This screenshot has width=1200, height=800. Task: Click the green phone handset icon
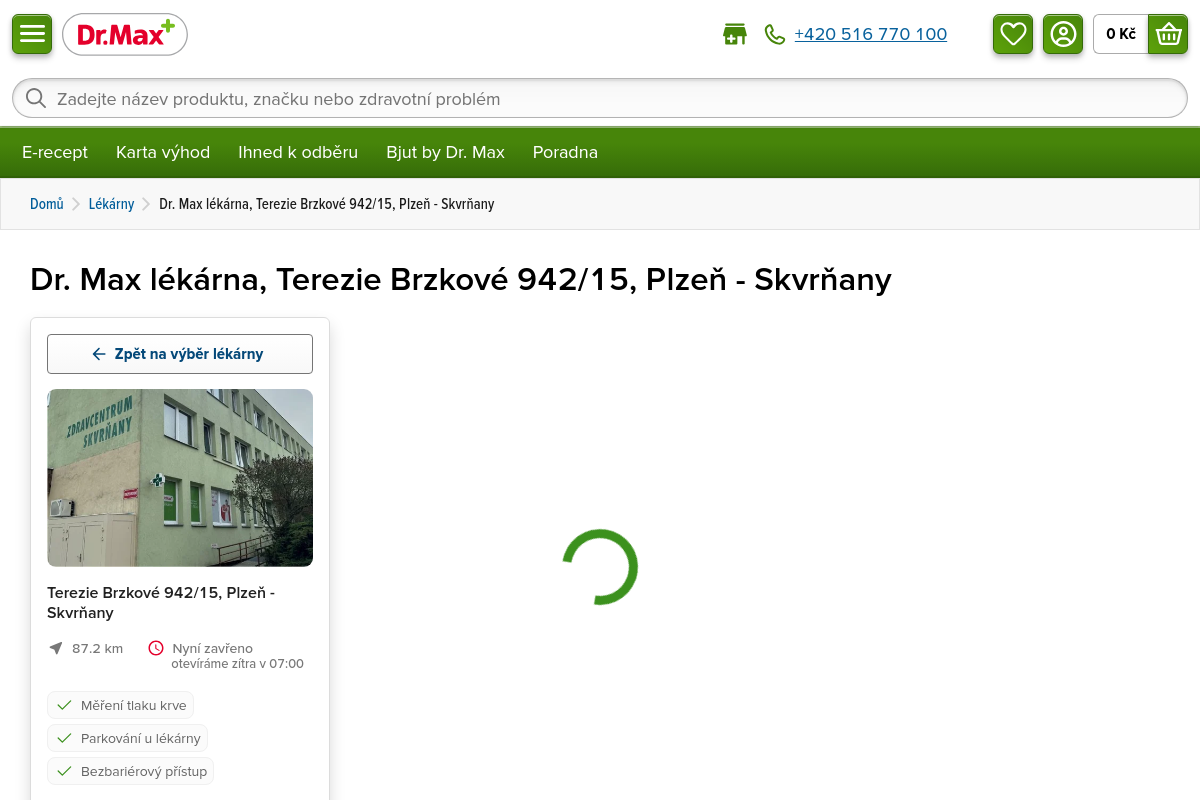pyautogui.click(x=775, y=34)
